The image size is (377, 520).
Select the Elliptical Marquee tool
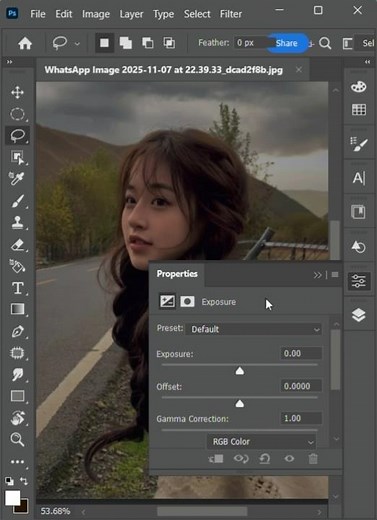click(x=17, y=114)
